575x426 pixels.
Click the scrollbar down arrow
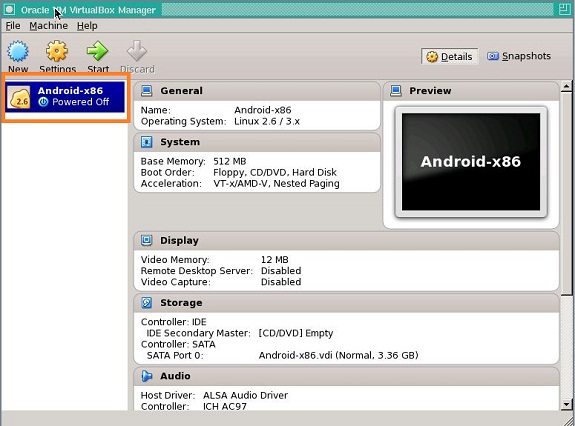(567, 405)
